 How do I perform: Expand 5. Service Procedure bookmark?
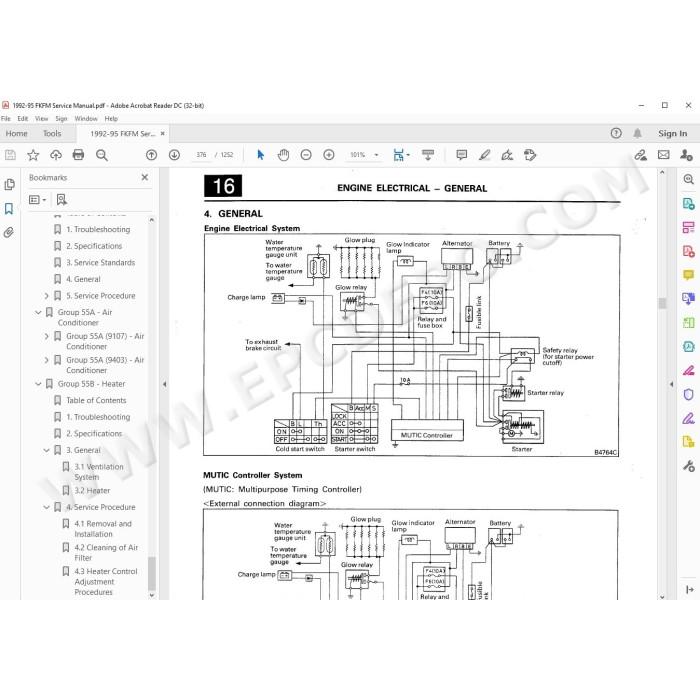[46, 296]
